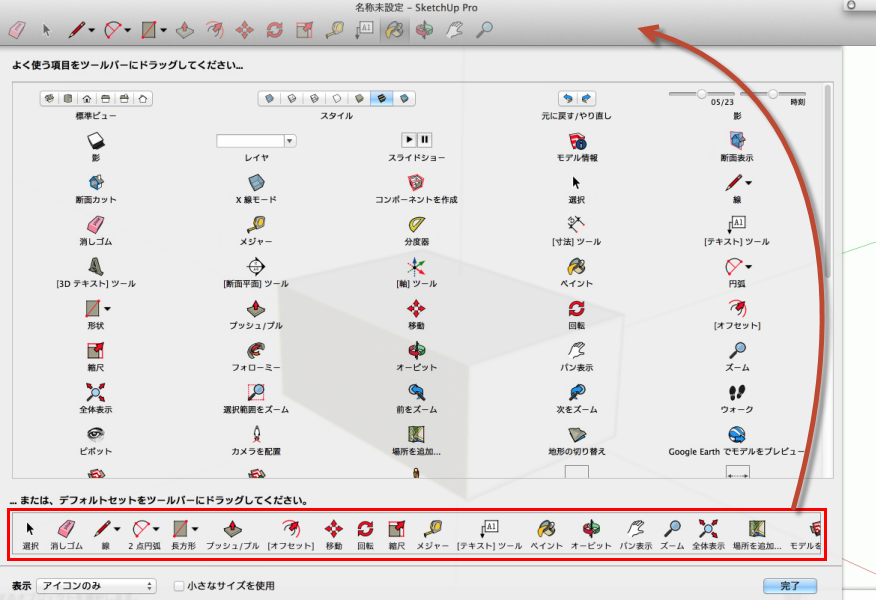
Task: Select the 3D Text tool icon
Action: 97,267
